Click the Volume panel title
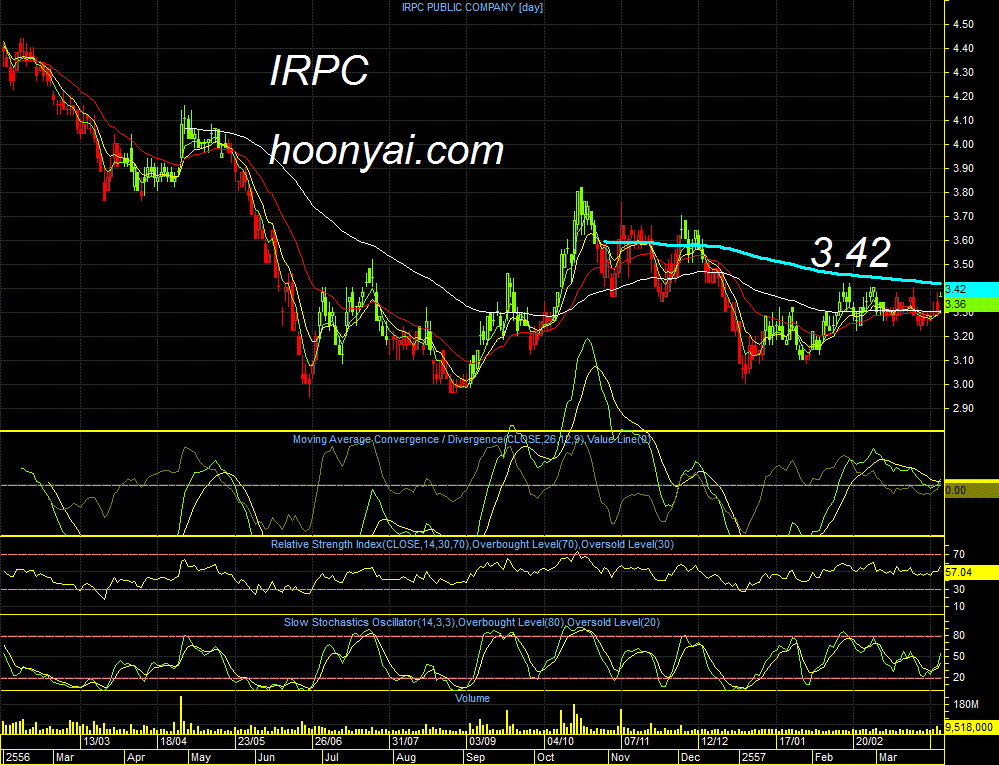Image resolution: width=999 pixels, height=765 pixels. coord(472,699)
